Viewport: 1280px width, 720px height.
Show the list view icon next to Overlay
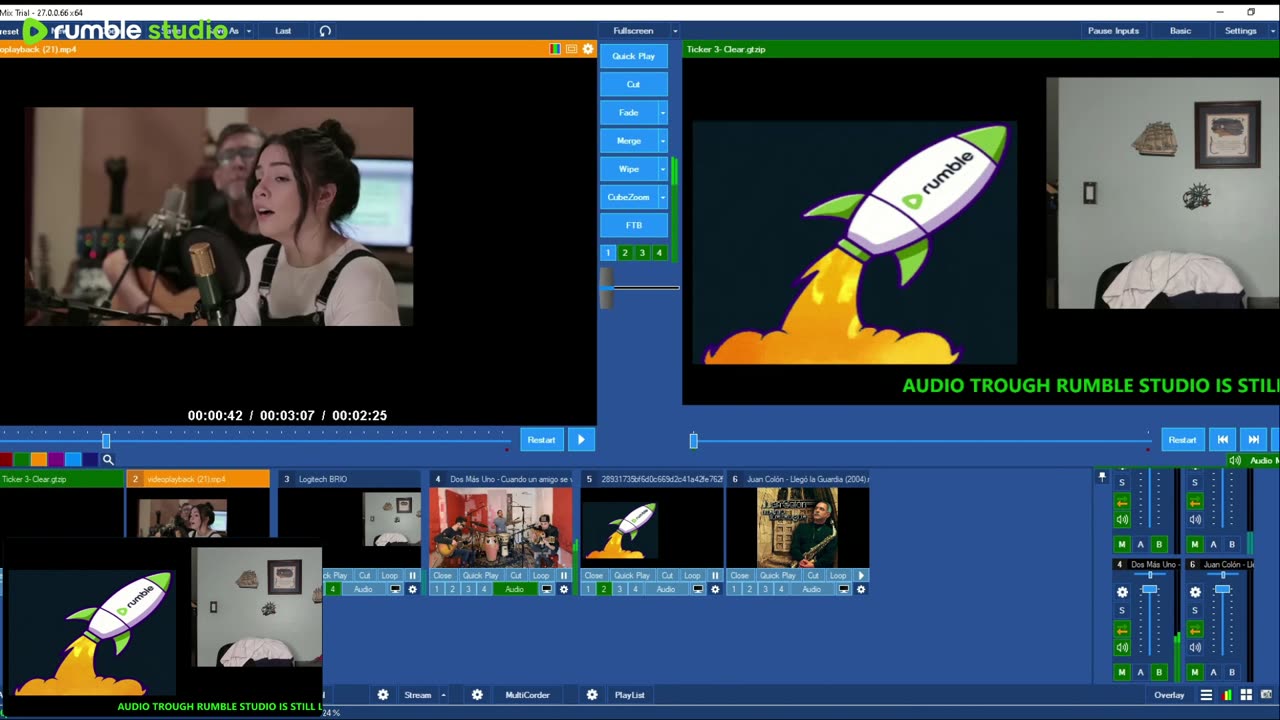1206,695
